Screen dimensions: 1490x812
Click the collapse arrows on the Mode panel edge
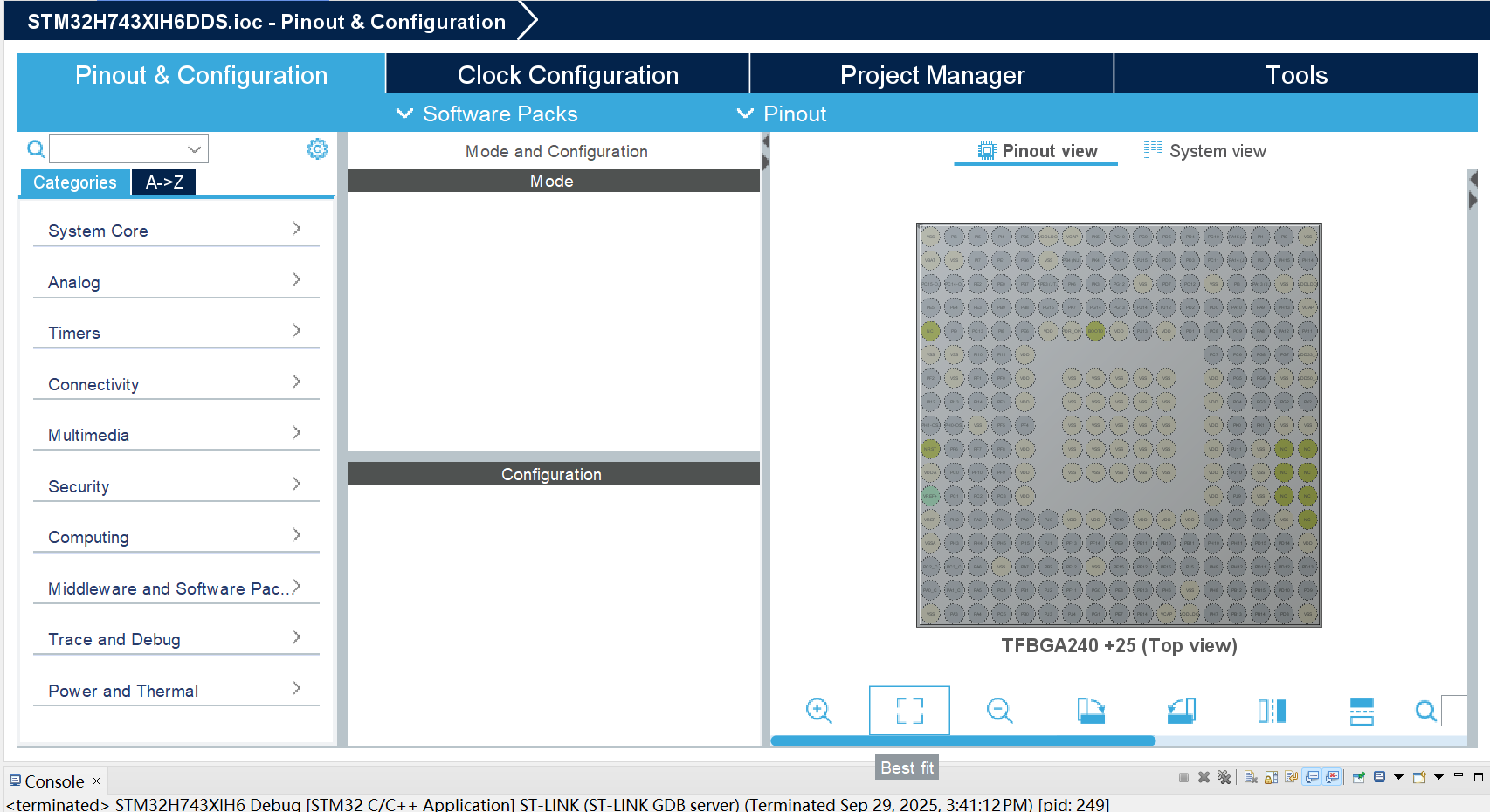coord(765,152)
